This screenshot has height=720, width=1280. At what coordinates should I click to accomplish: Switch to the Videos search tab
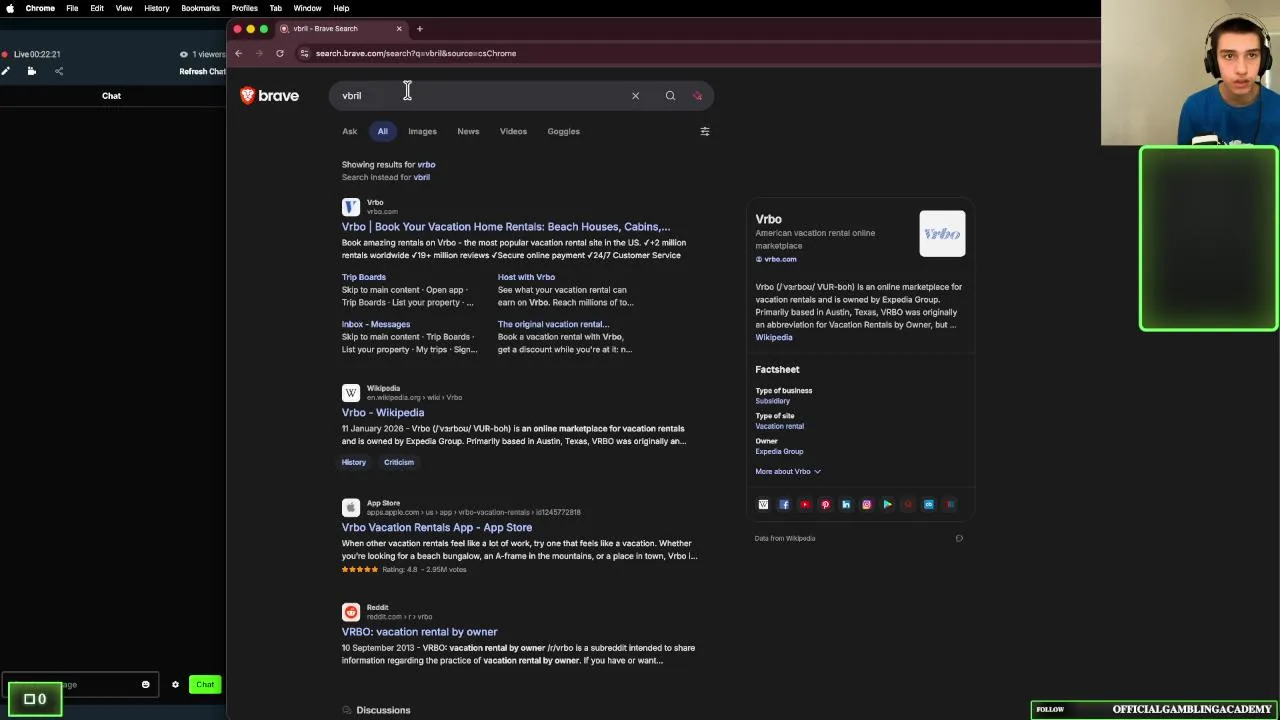coord(513,131)
